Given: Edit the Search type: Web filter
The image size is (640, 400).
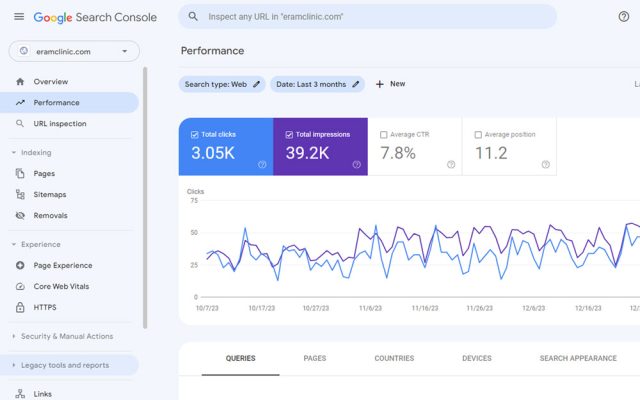Looking at the screenshot, I should (223, 84).
